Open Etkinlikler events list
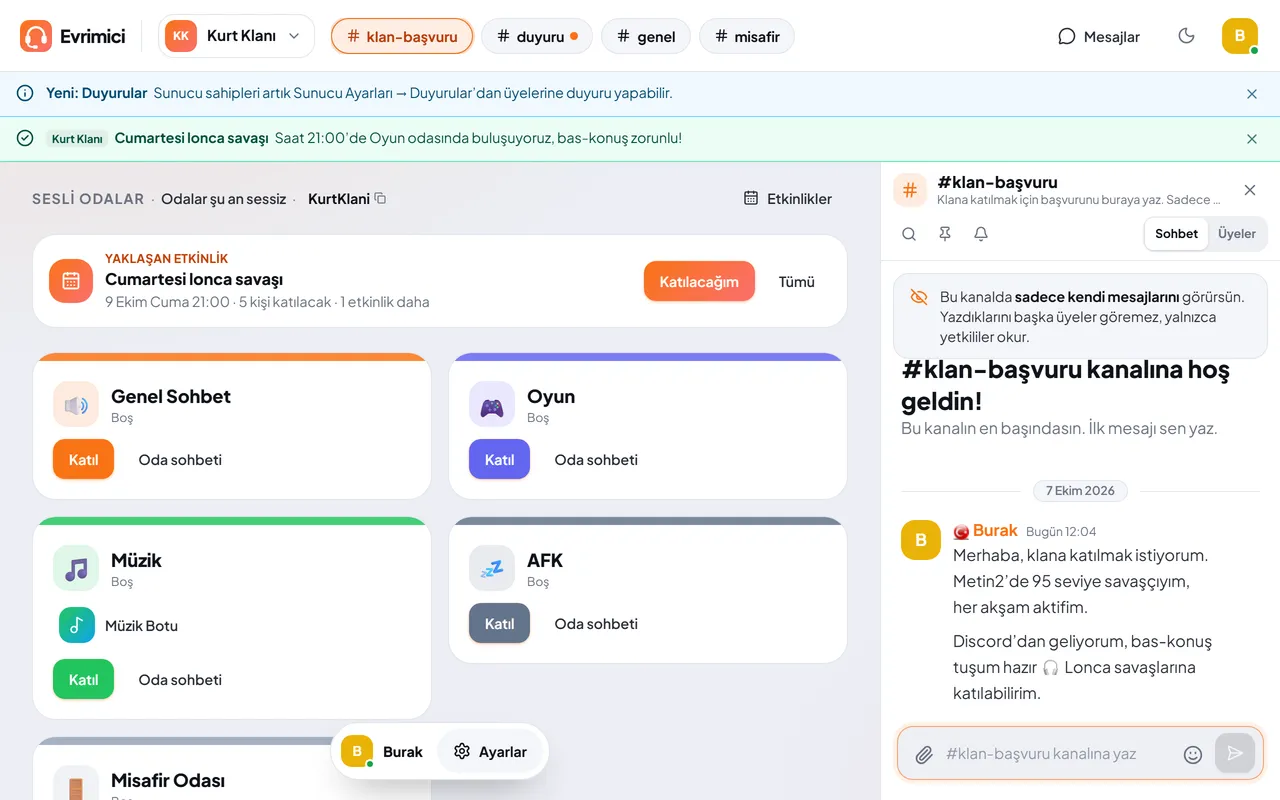1280x800 pixels. [788, 199]
